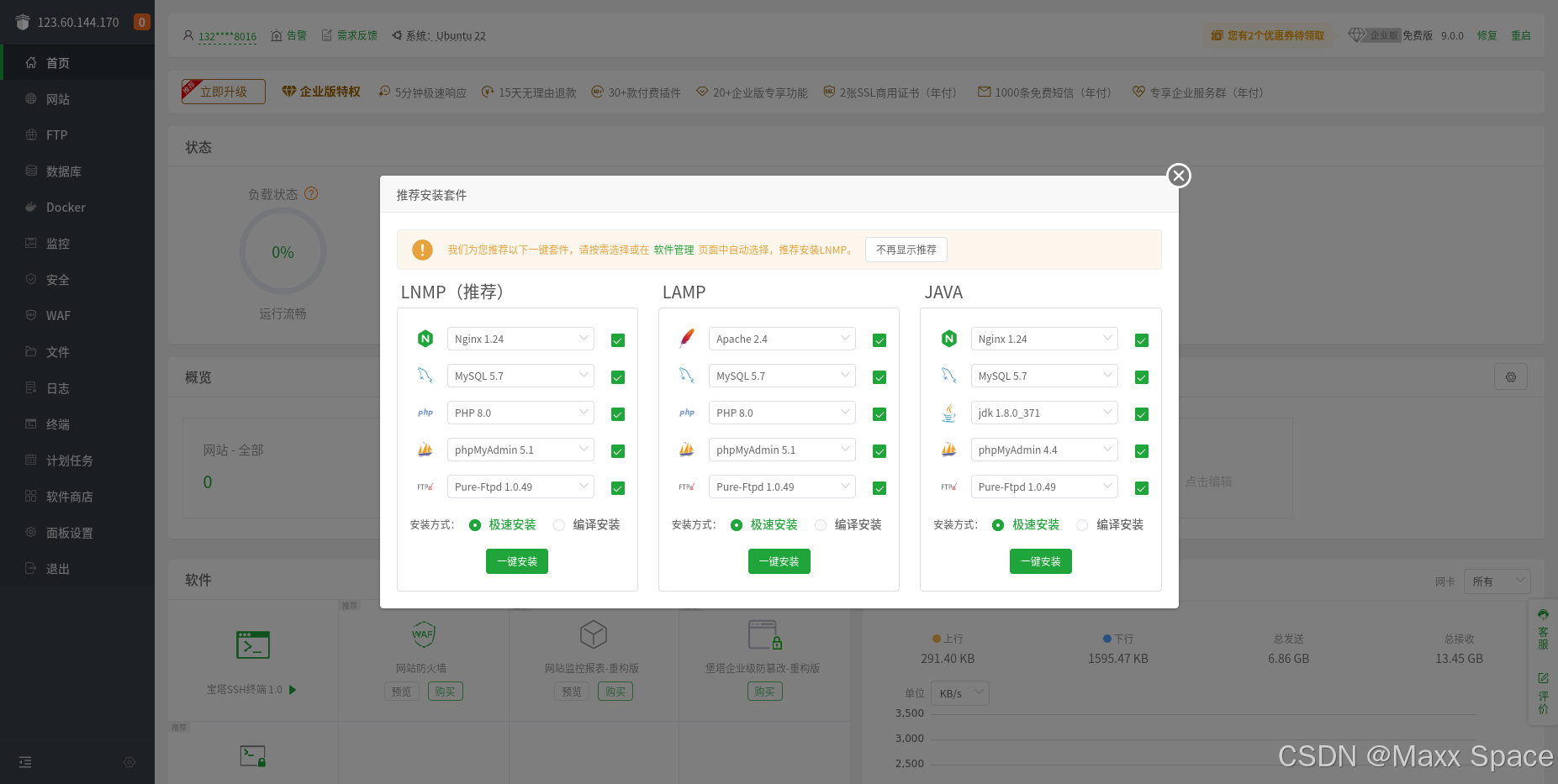Click the logout icon in sidebar

(x=31, y=568)
